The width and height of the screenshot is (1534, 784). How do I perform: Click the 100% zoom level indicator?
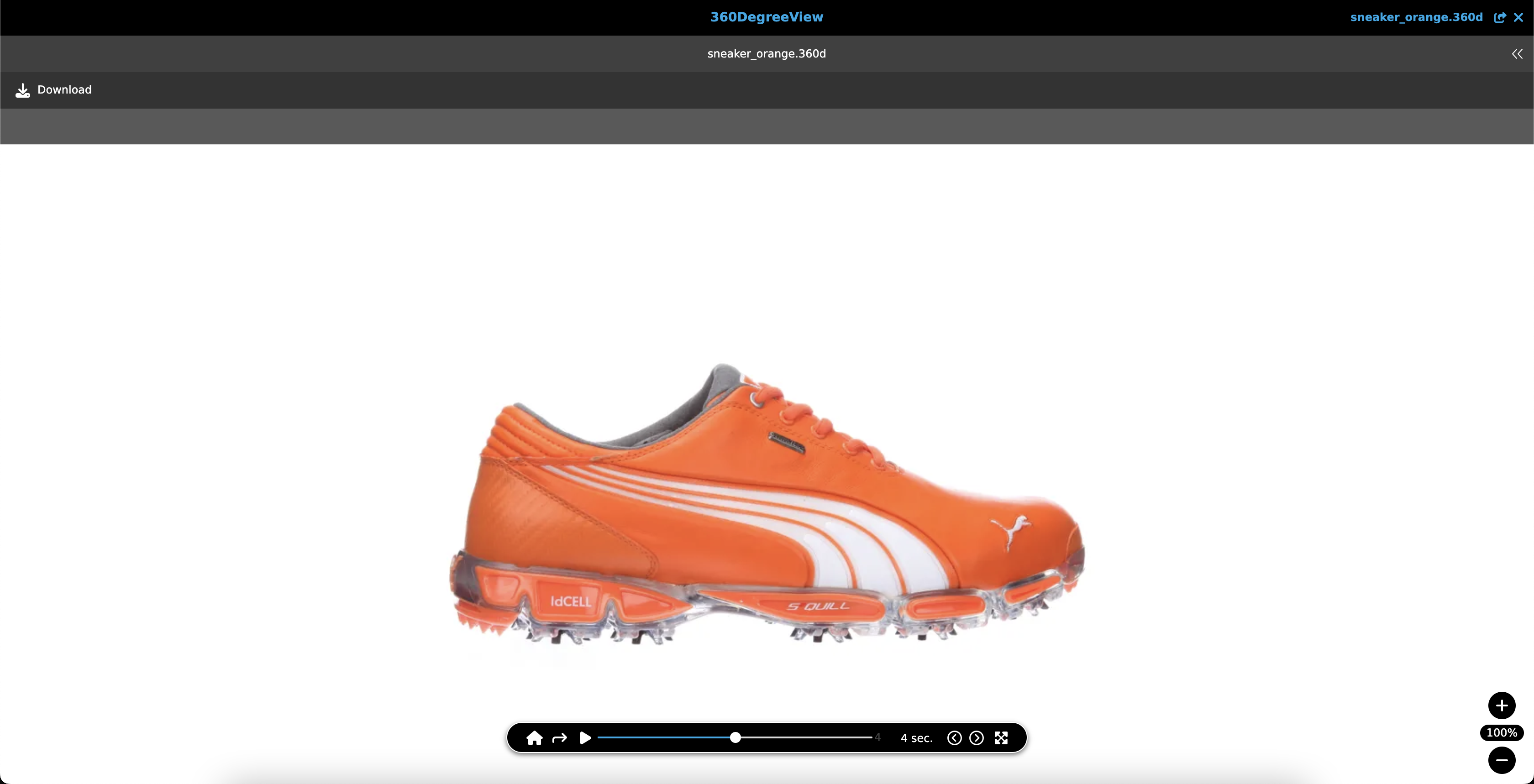pyautogui.click(x=1501, y=733)
